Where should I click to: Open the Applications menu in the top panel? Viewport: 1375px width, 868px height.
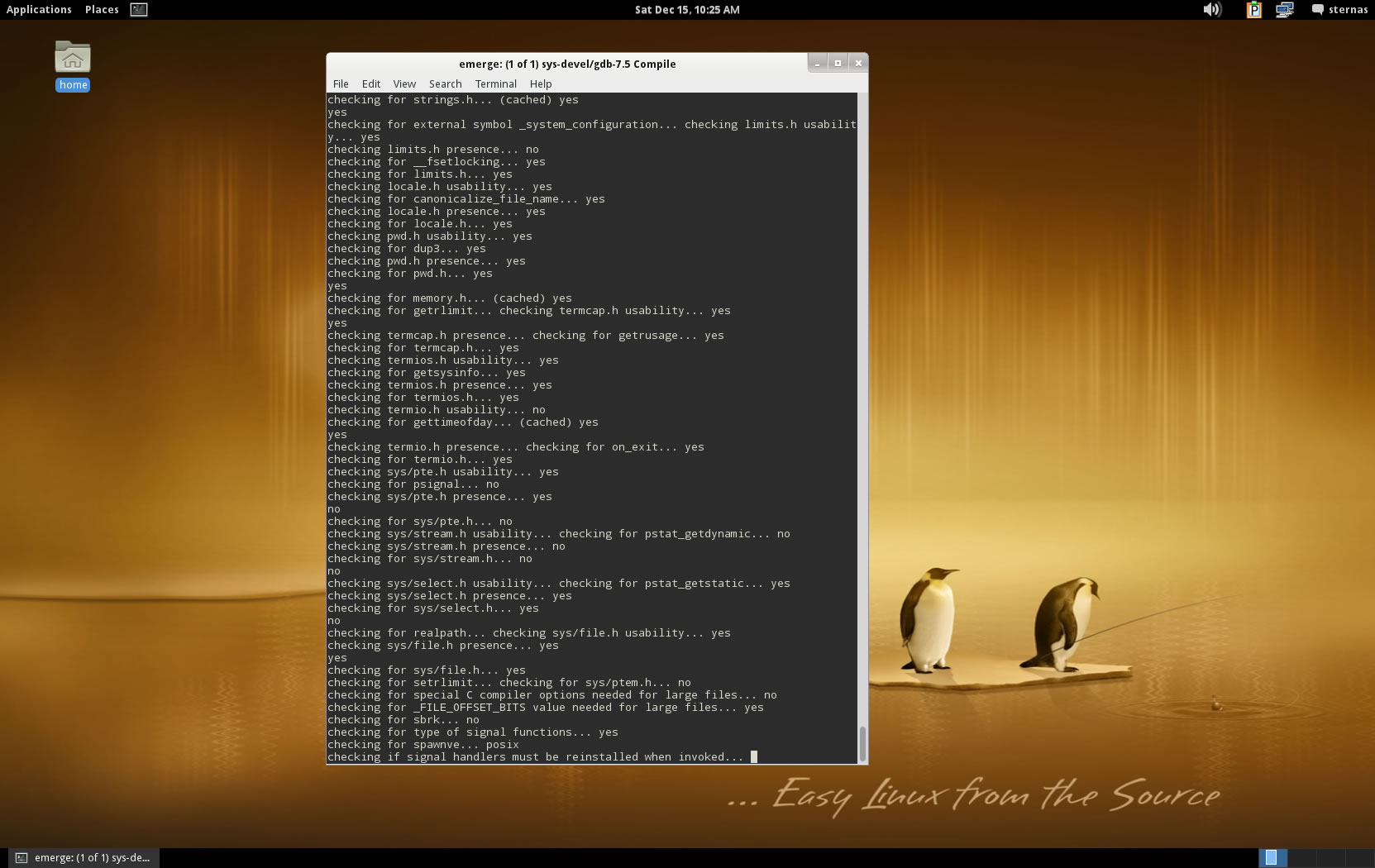click(x=39, y=10)
